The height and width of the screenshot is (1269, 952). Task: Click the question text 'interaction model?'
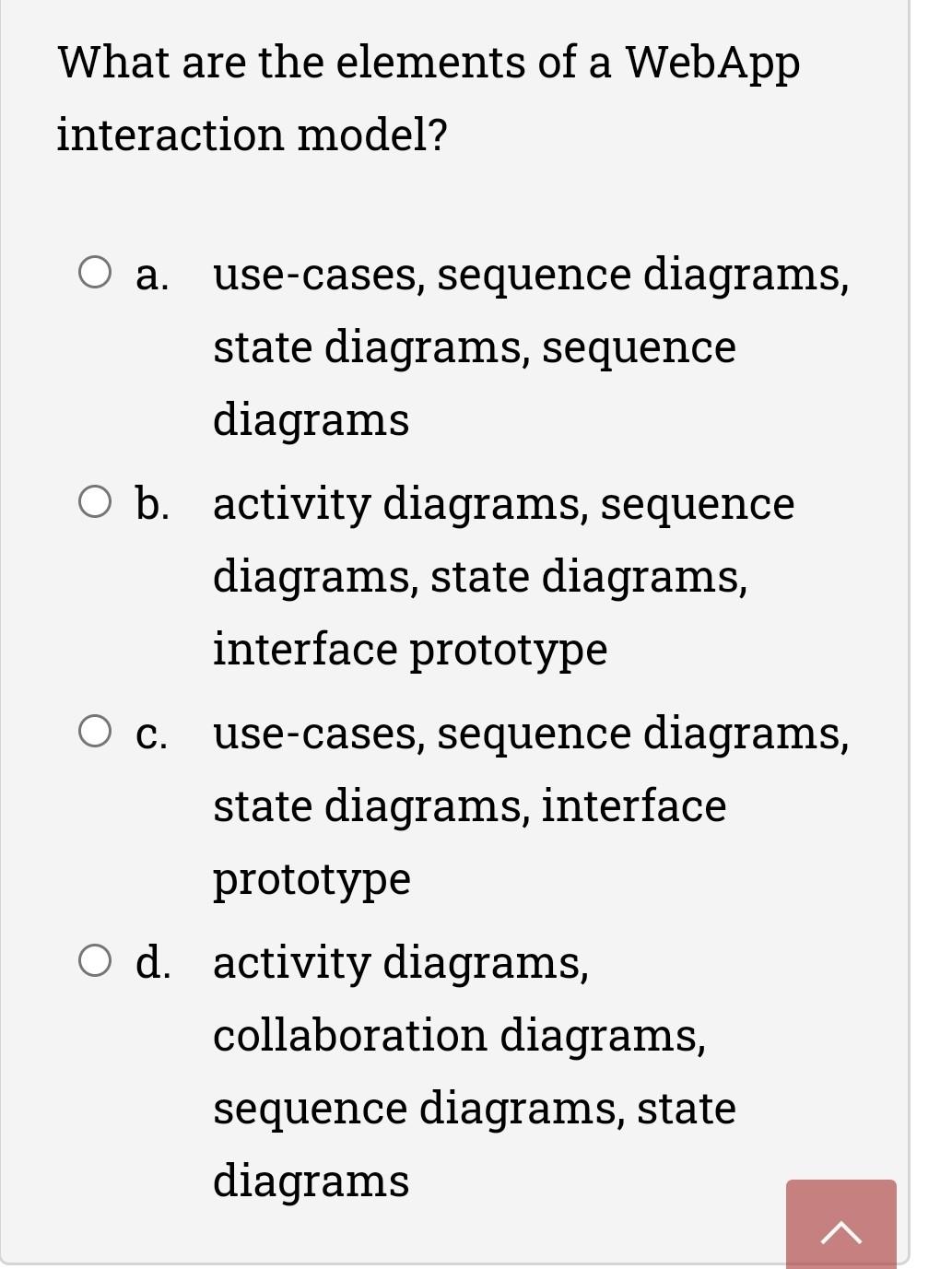click(252, 135)
